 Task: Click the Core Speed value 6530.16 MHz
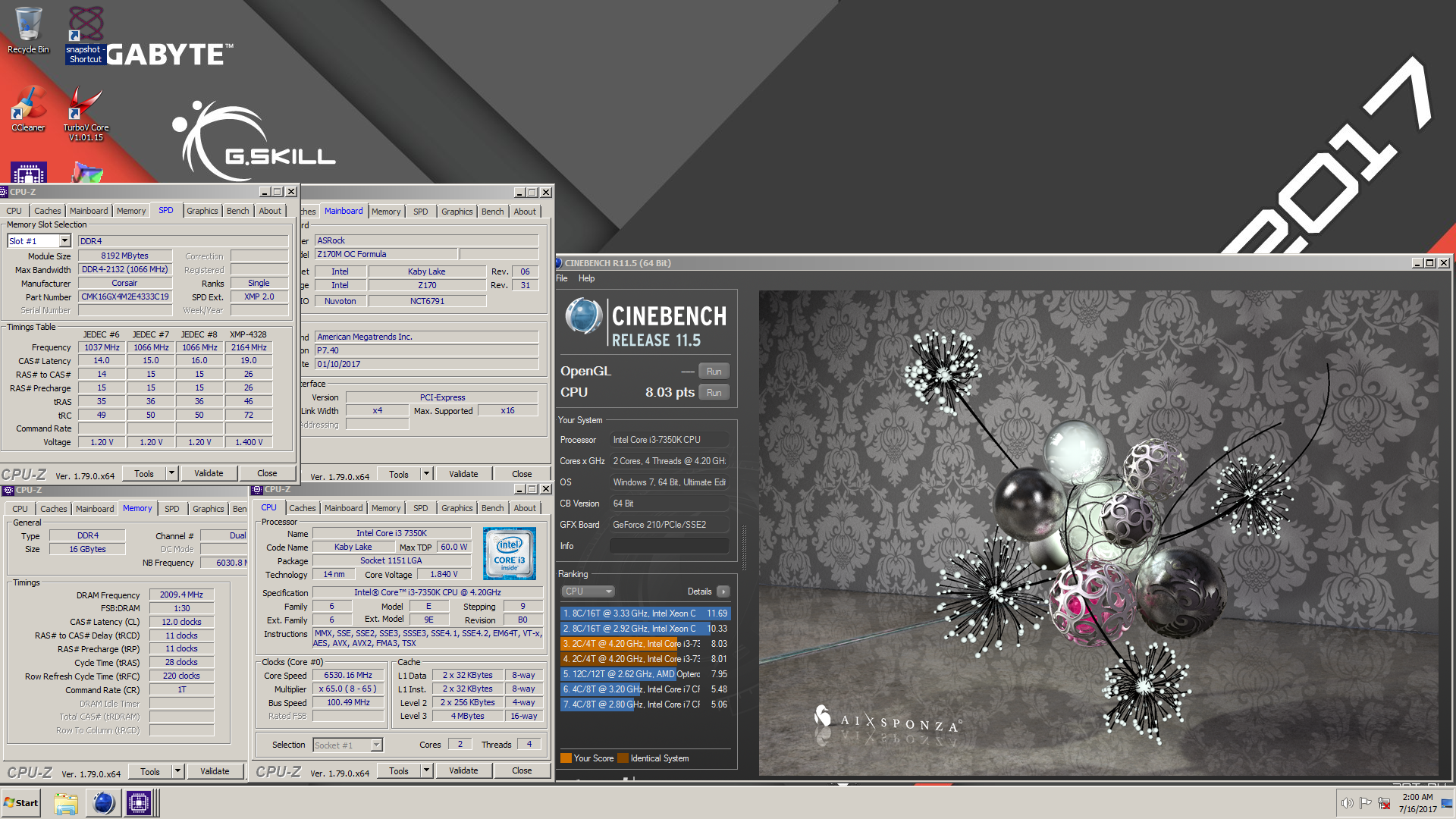(x=348, y=675)
